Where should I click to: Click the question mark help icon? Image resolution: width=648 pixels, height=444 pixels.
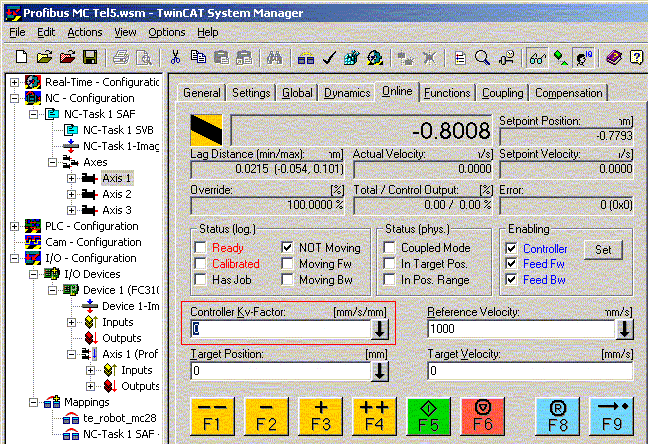tap(636, 57)
